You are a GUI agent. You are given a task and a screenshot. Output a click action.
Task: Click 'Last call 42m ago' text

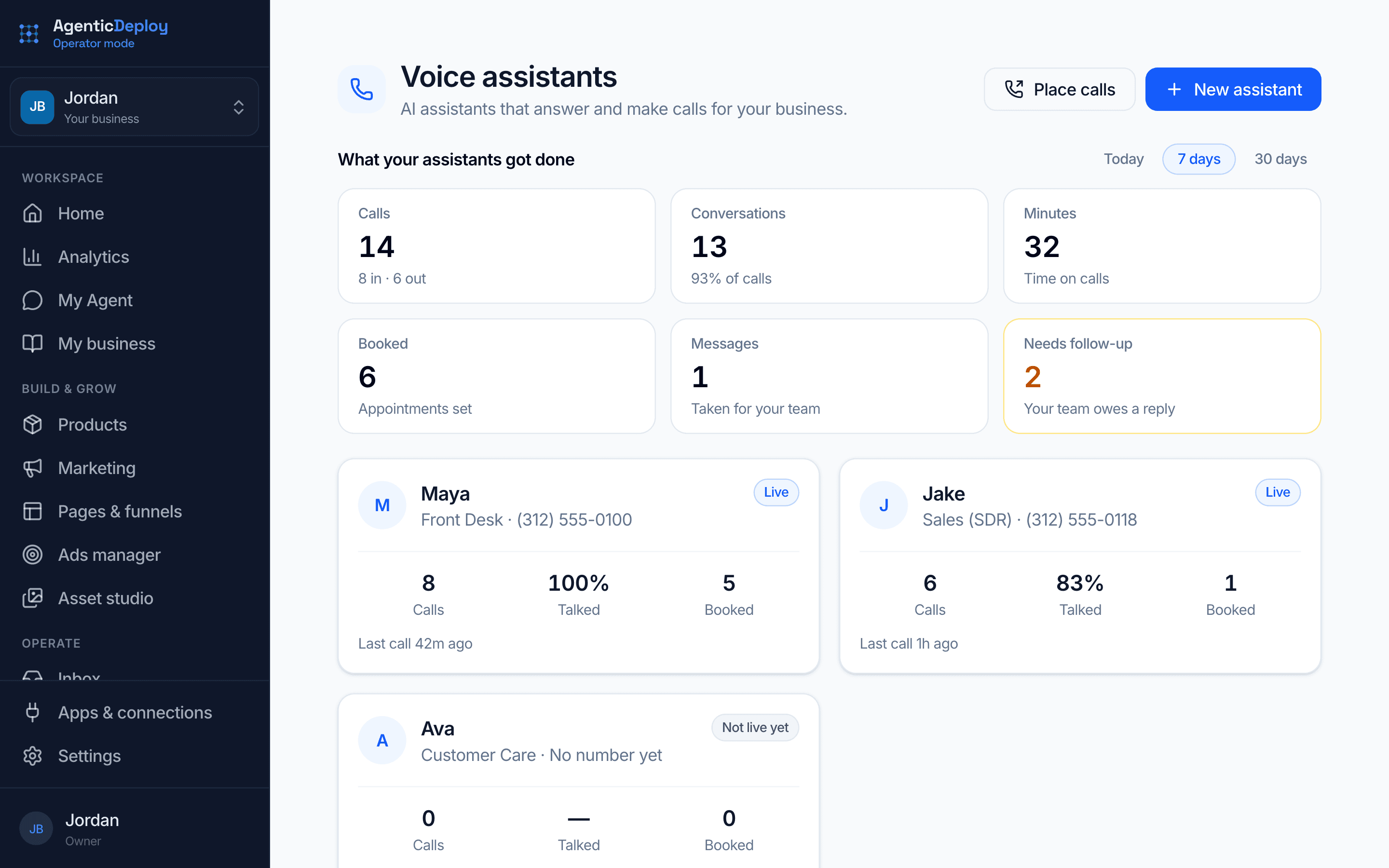tap(415, 644)
